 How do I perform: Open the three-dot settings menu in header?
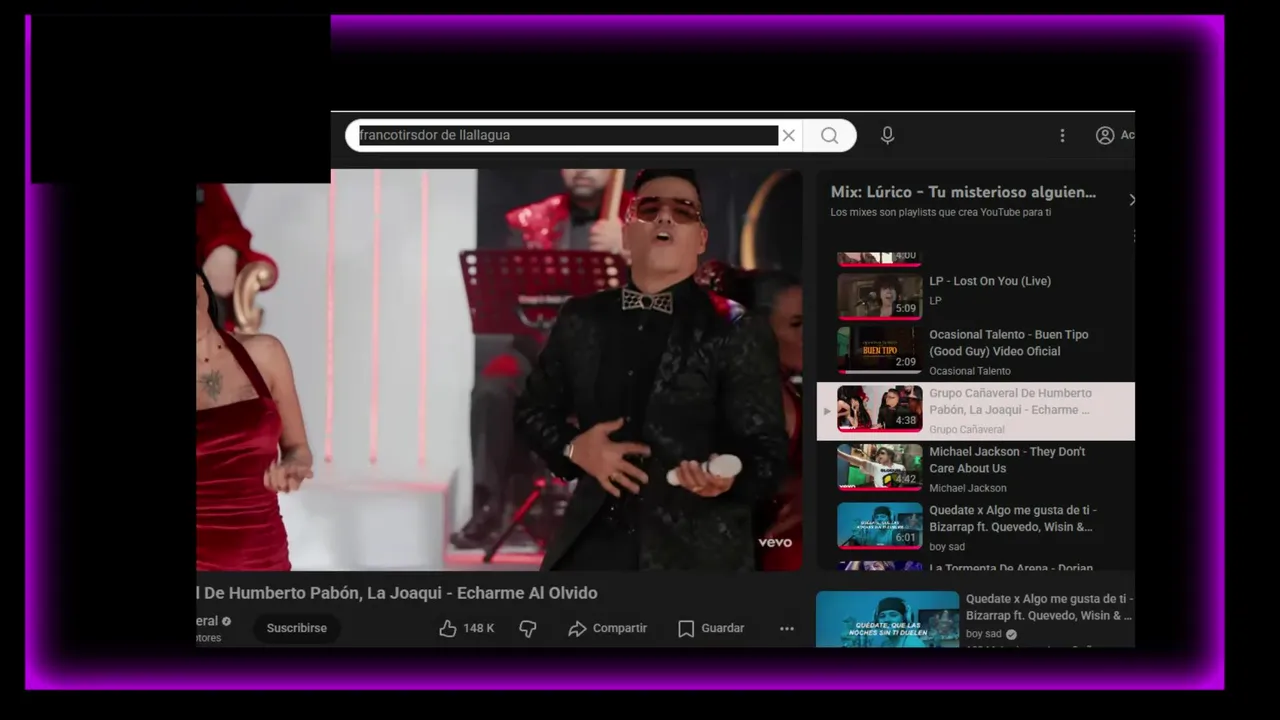point(1062,135)
